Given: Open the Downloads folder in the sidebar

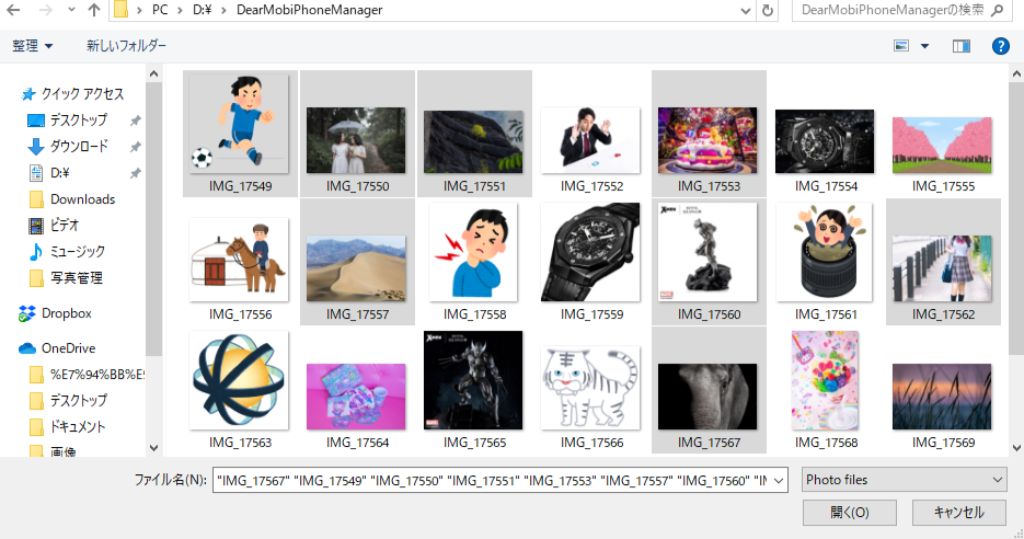Looking at the screenshot, I should point(72,199).
